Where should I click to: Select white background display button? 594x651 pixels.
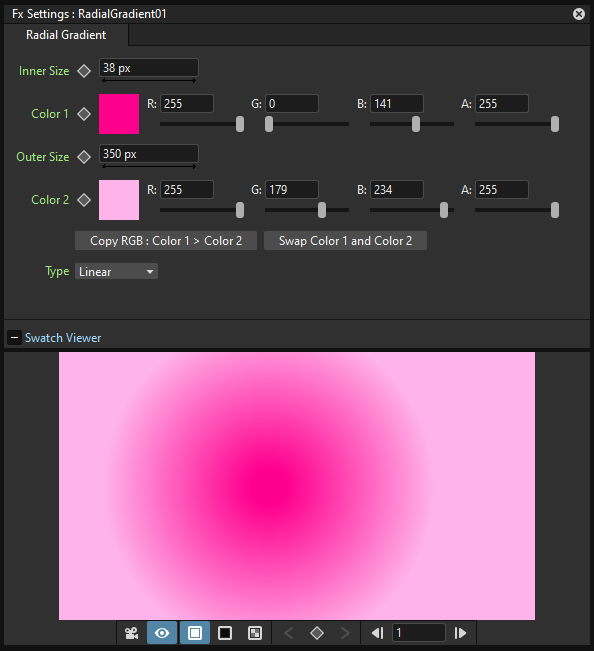pyautogui.click(x=195, y=633)
